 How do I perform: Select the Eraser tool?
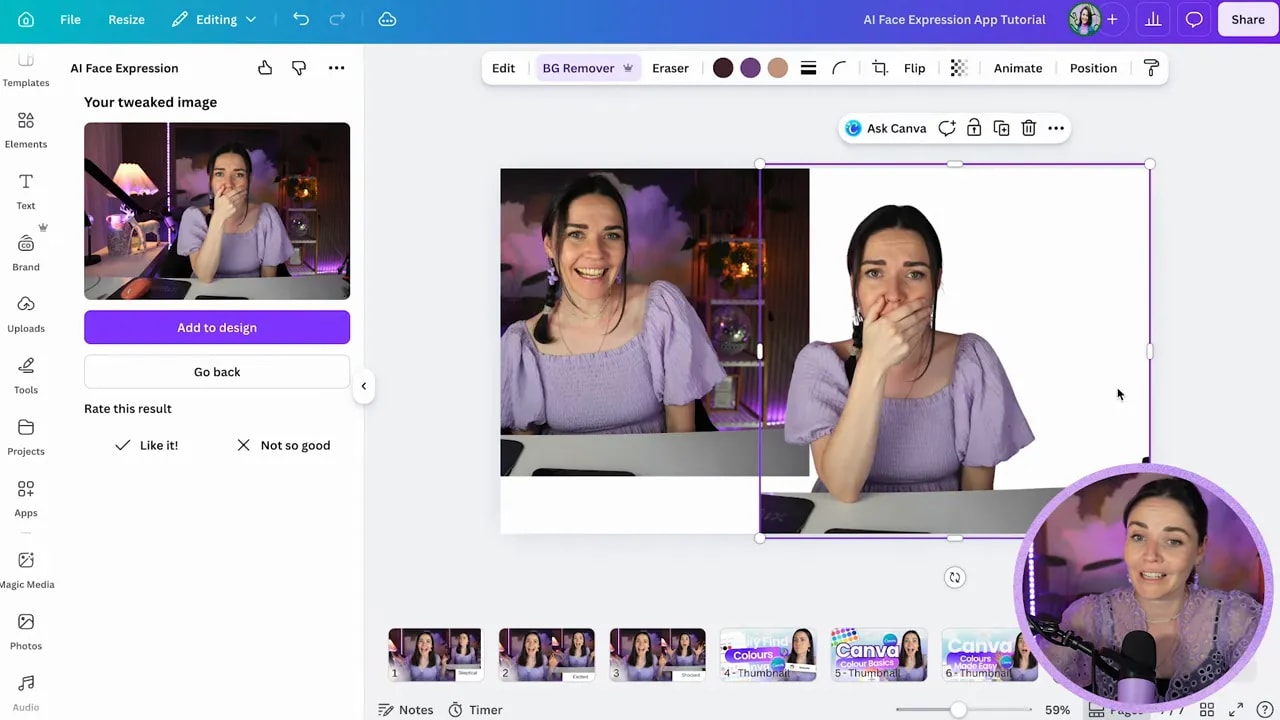pyautogui.click(x=670, y=68)
